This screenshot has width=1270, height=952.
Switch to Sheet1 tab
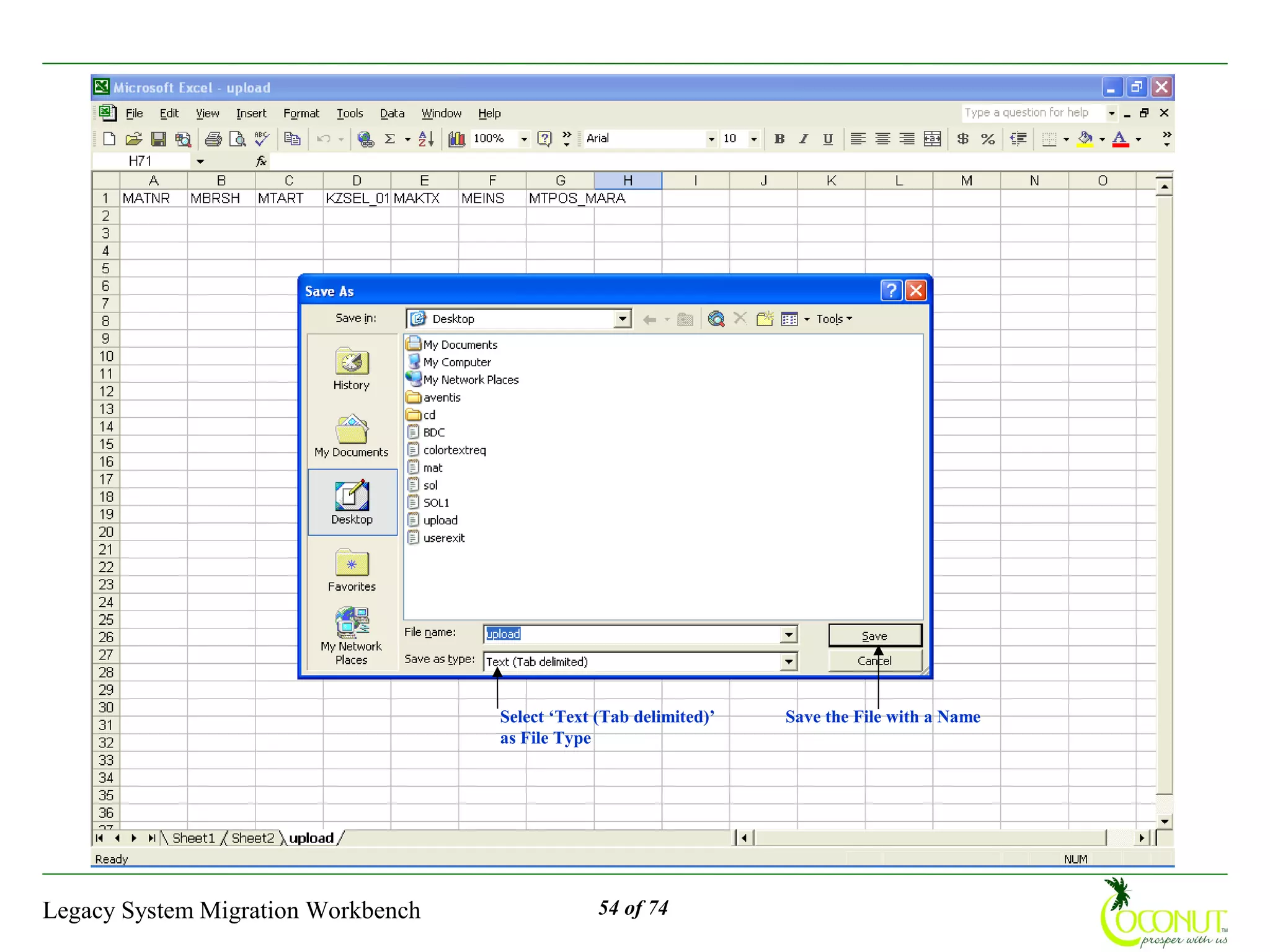[193, 838]
